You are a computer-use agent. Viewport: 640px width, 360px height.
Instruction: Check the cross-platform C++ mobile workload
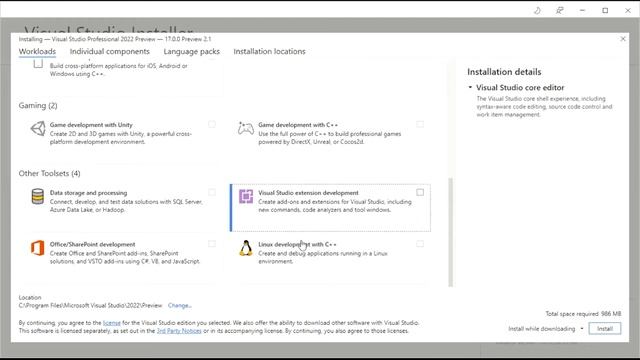point(38,64)
